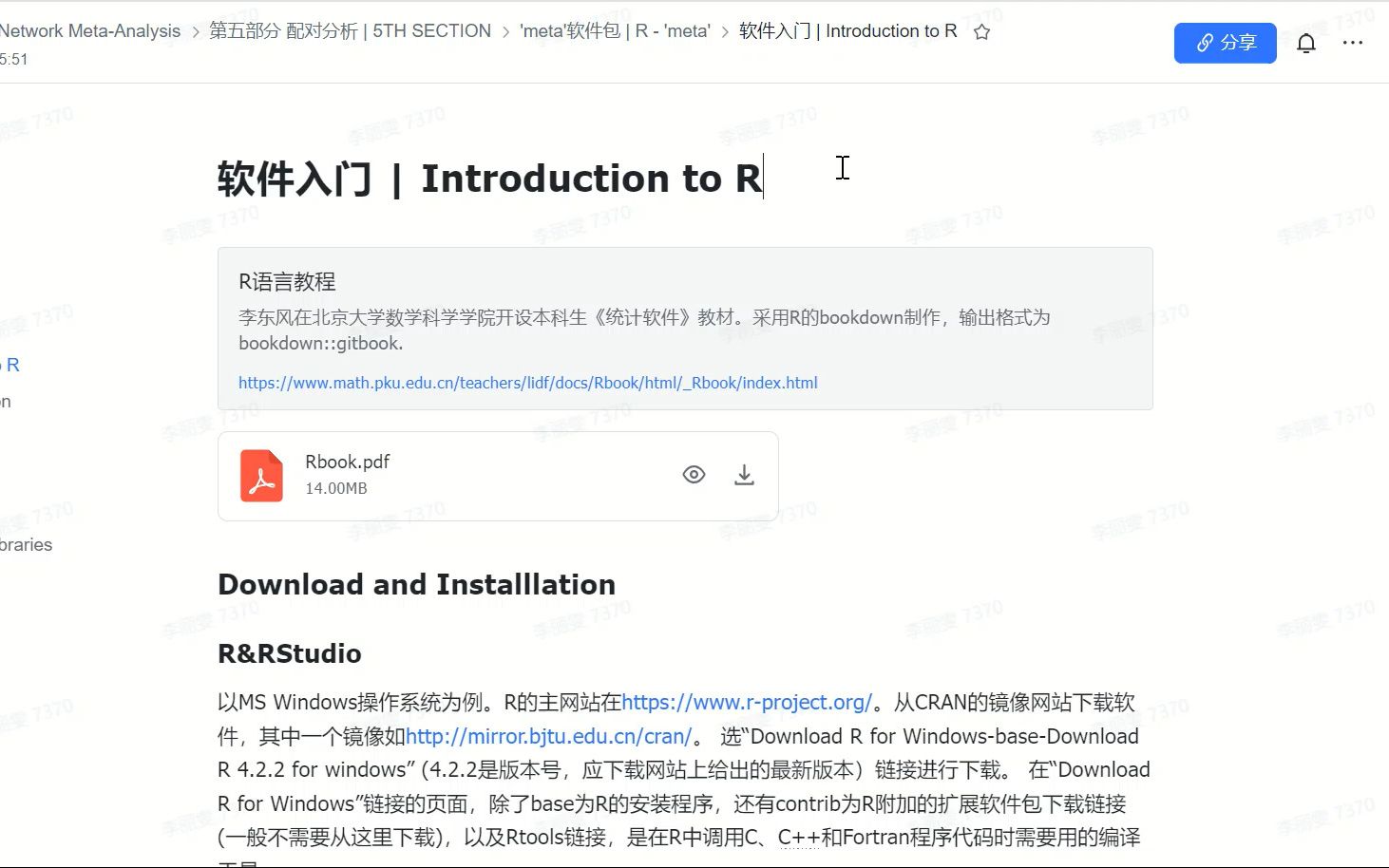The height and width of the screenshot is (868, 1389).
Task: Select the 软件入门 | Introduction to R breadcrumb
Action: pos(847,31)
